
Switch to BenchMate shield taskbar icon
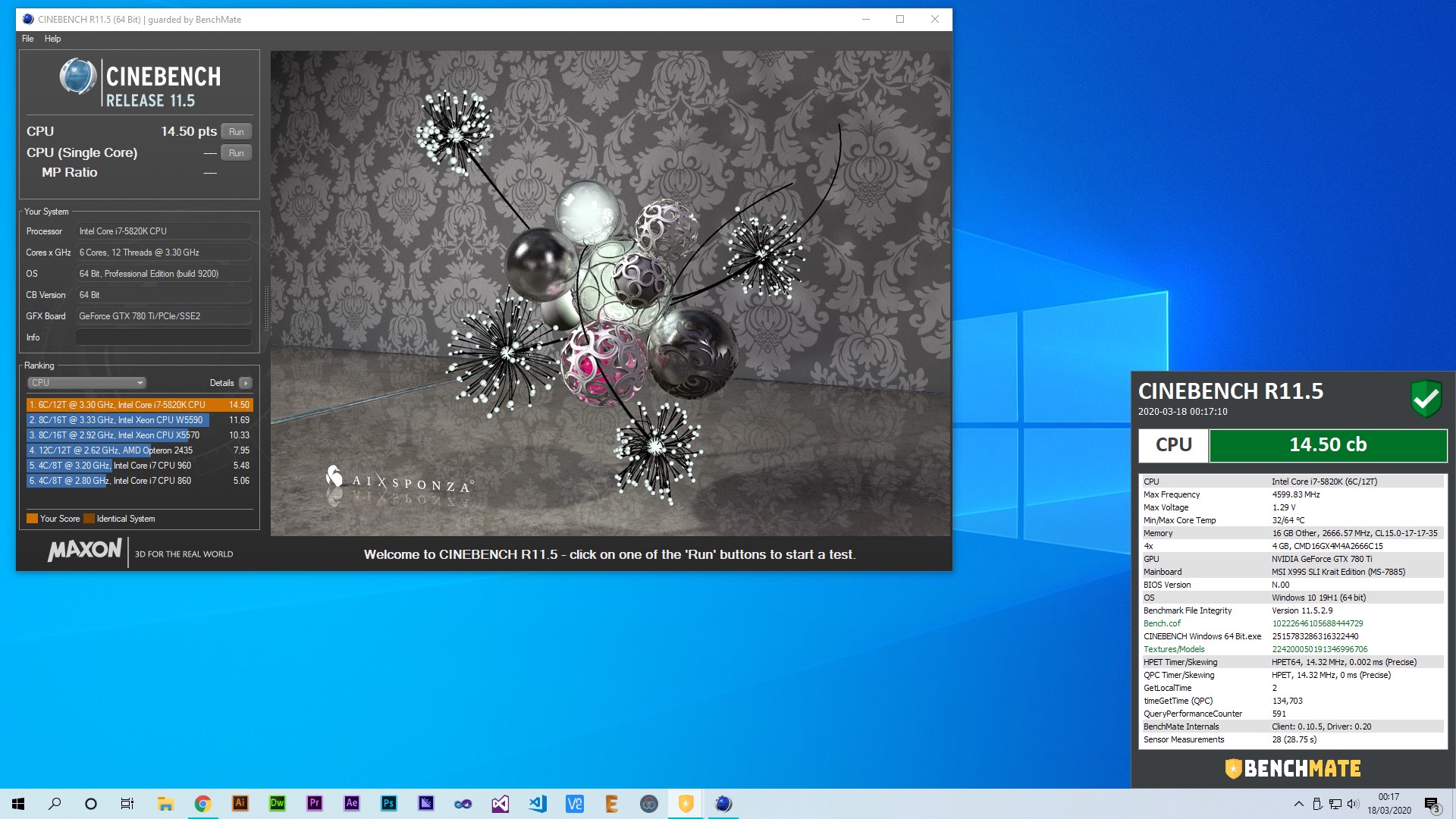coord(686,803)
